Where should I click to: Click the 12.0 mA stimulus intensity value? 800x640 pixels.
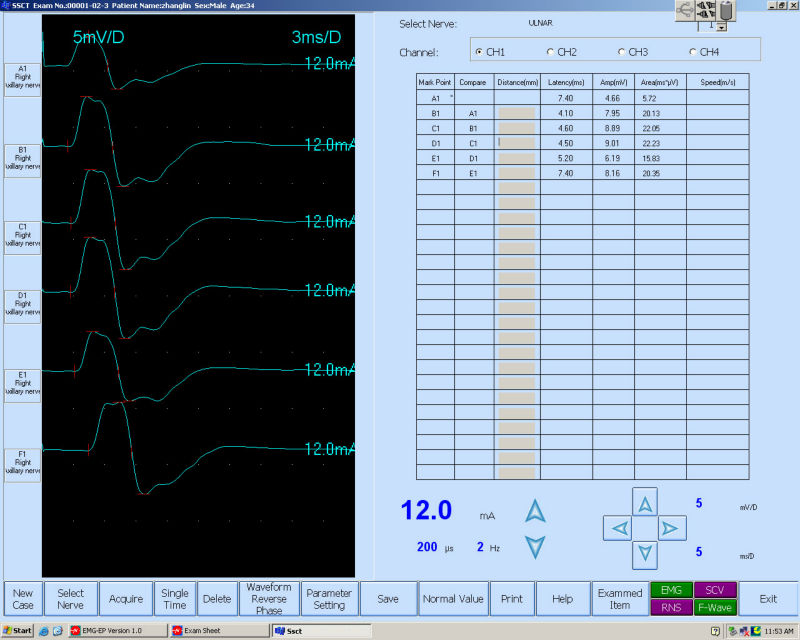(426, 510)
